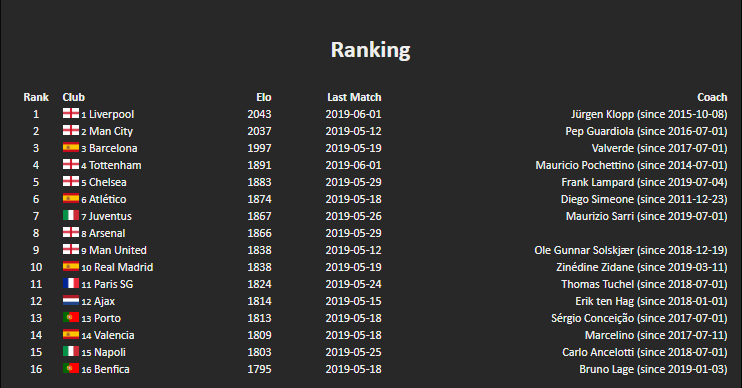Viewport: 742px width, 388px height.
Task: Click the Last Match column header
Action: (354, 97)
